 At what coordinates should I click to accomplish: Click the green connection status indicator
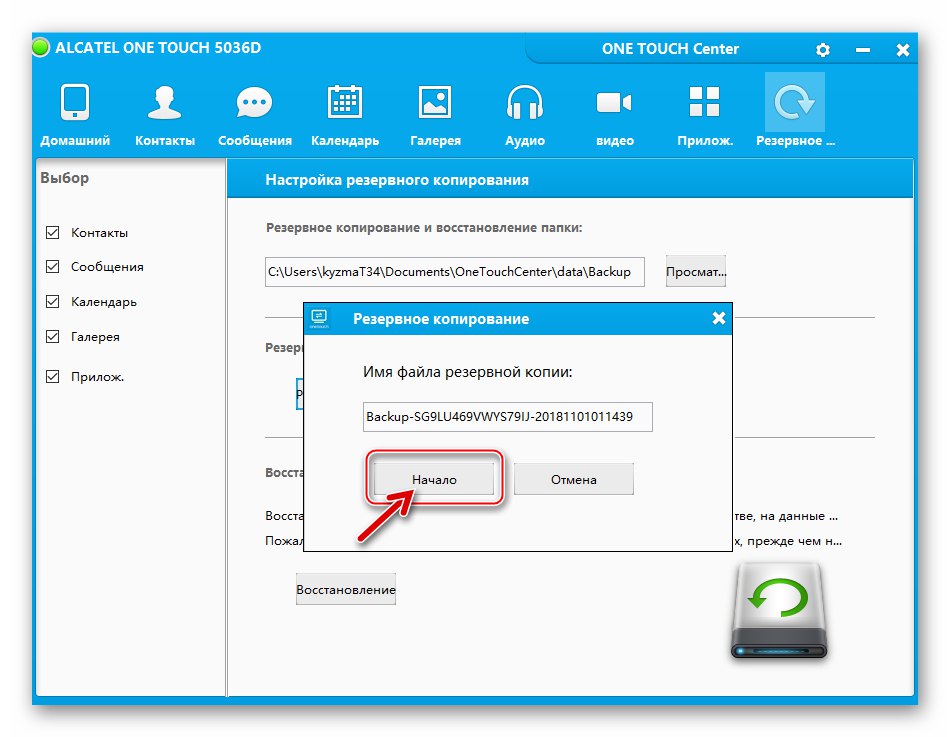click(x=41, y=47)
